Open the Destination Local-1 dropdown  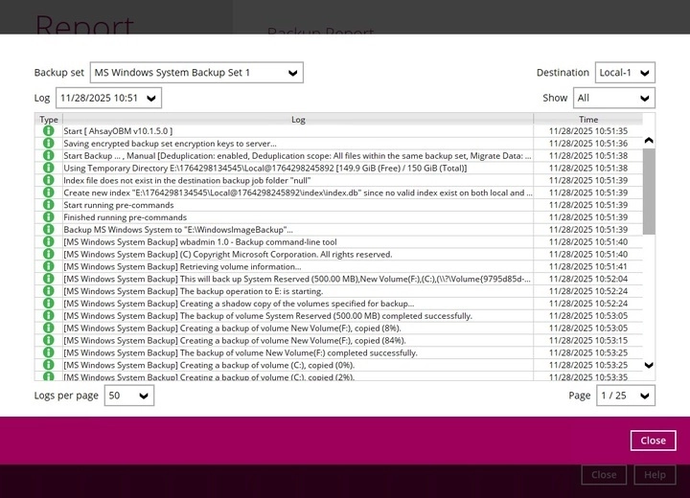point(625,73)
